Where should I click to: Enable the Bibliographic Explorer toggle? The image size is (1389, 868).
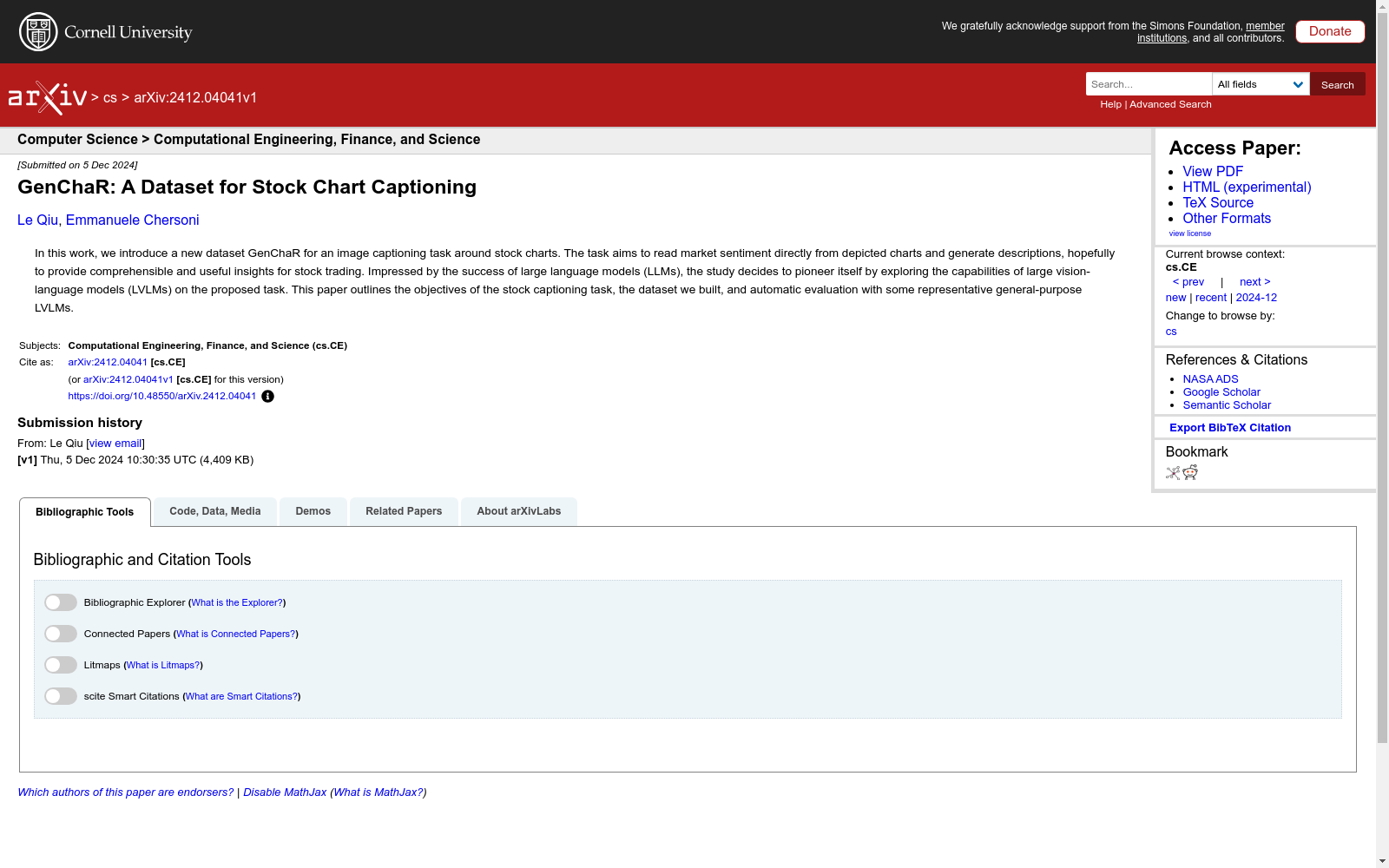61,602
